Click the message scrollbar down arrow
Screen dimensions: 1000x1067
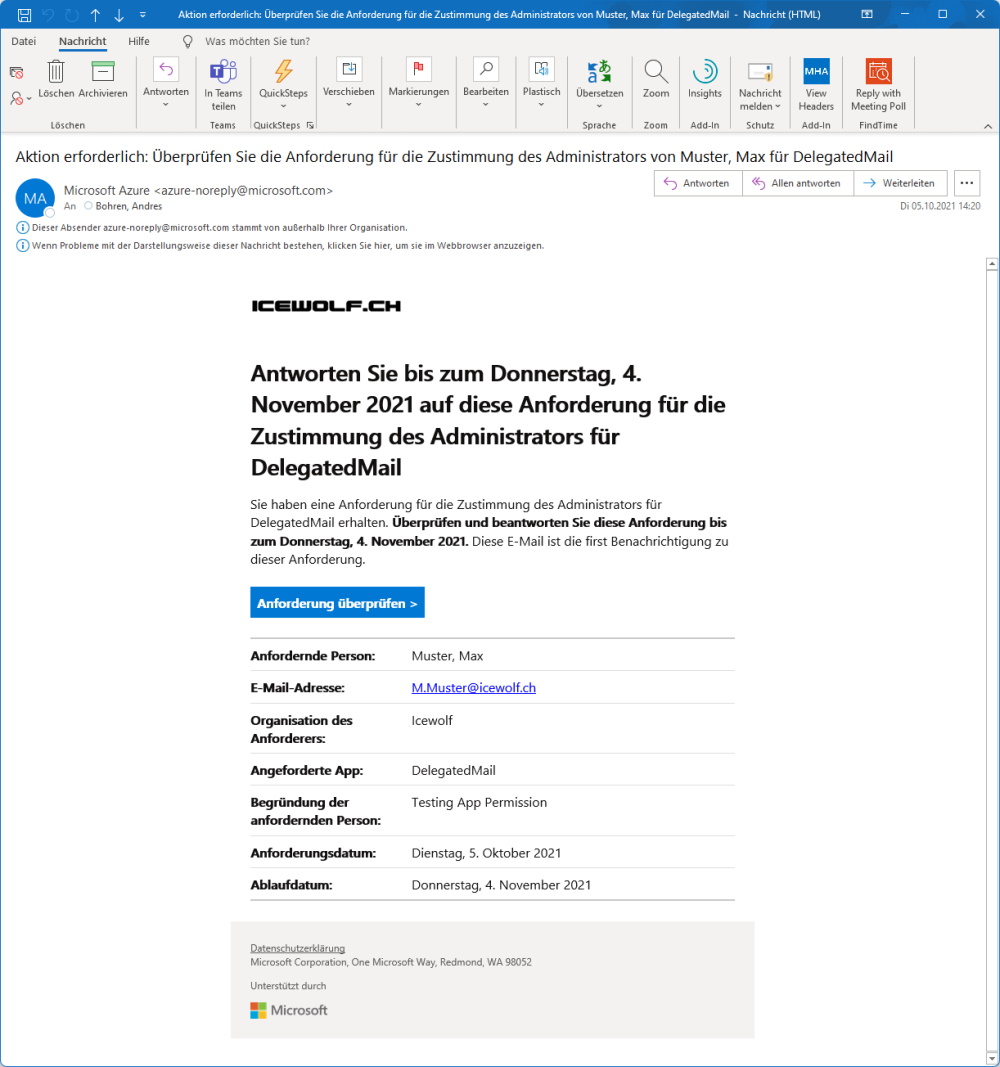(x=992, y=1059)
